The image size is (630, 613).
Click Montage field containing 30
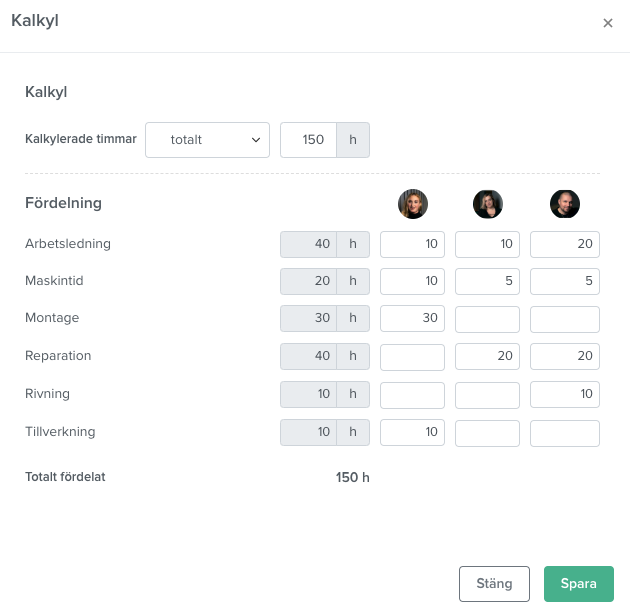[x=412, y=319]
